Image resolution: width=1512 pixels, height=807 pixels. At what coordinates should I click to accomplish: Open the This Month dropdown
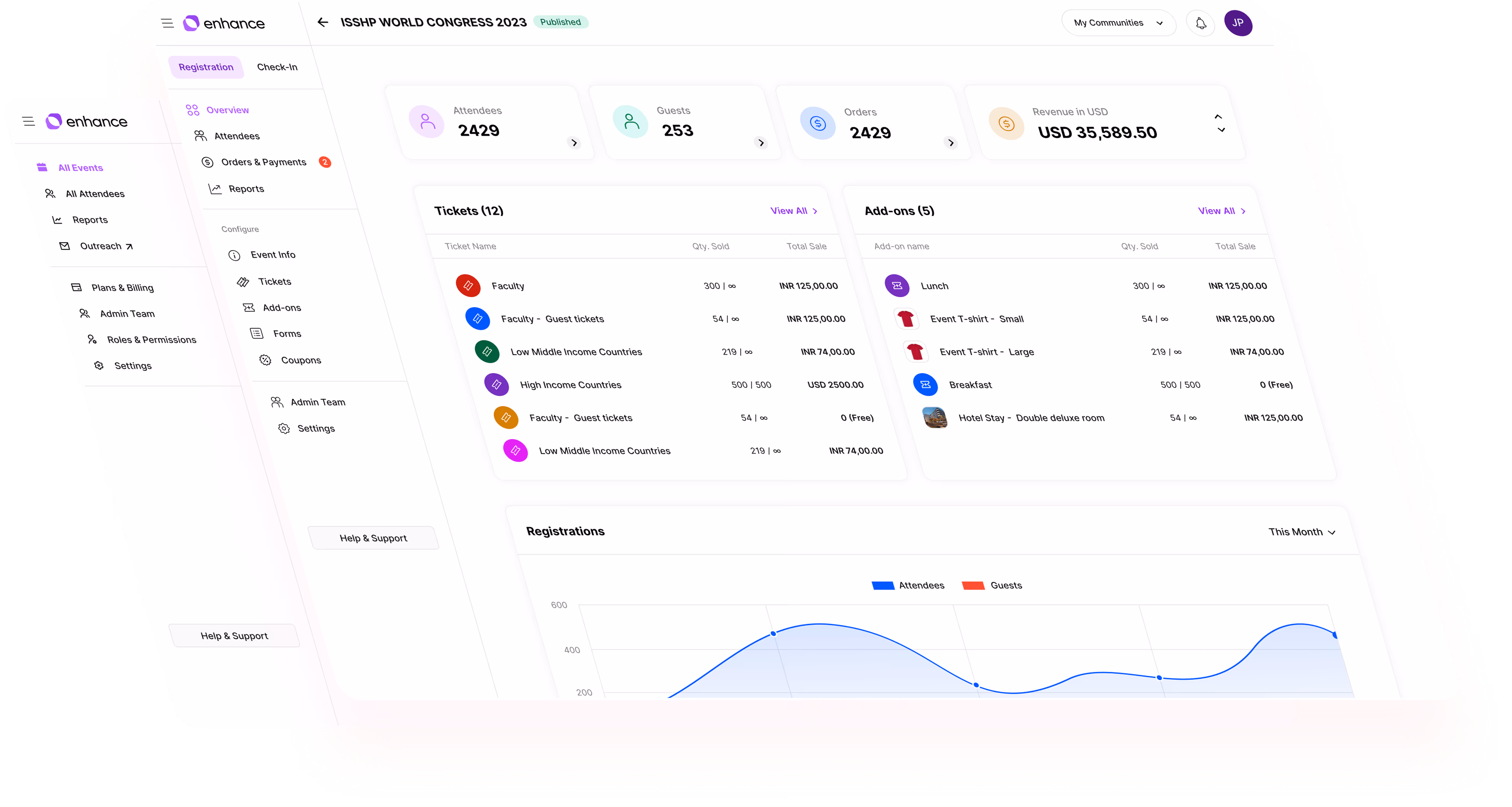coord(1302,532)
